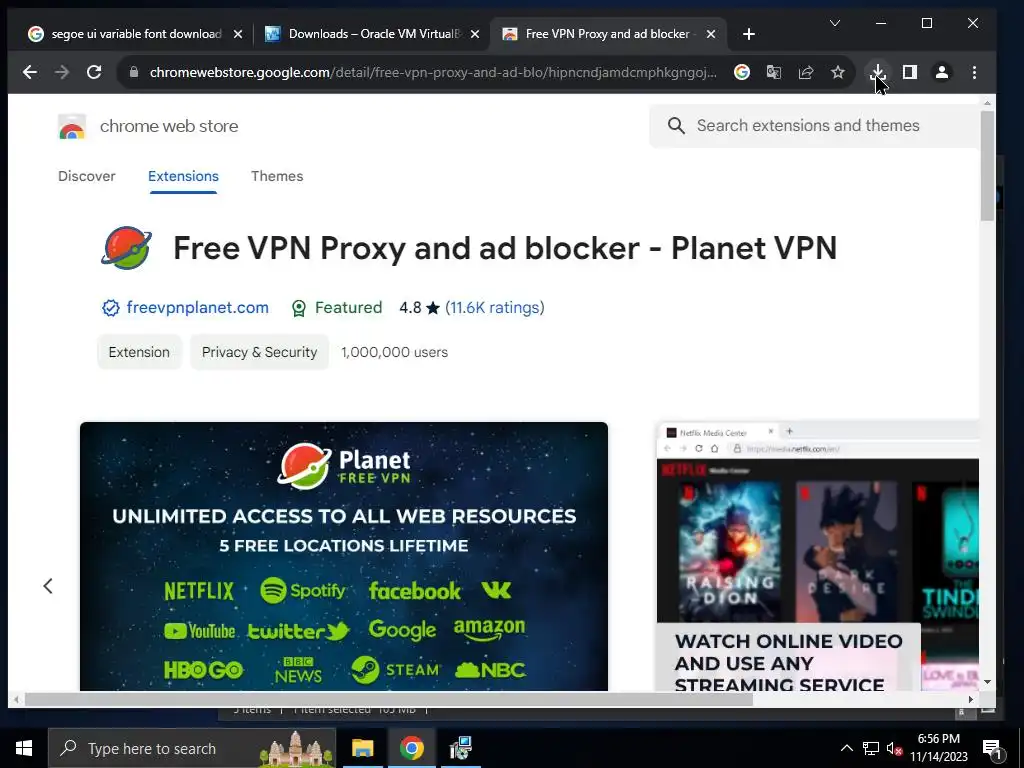Click the Chrome taskbar icon
This screenshot has width=1024, height=768.
pyautogui.click(x=411, y=748)
